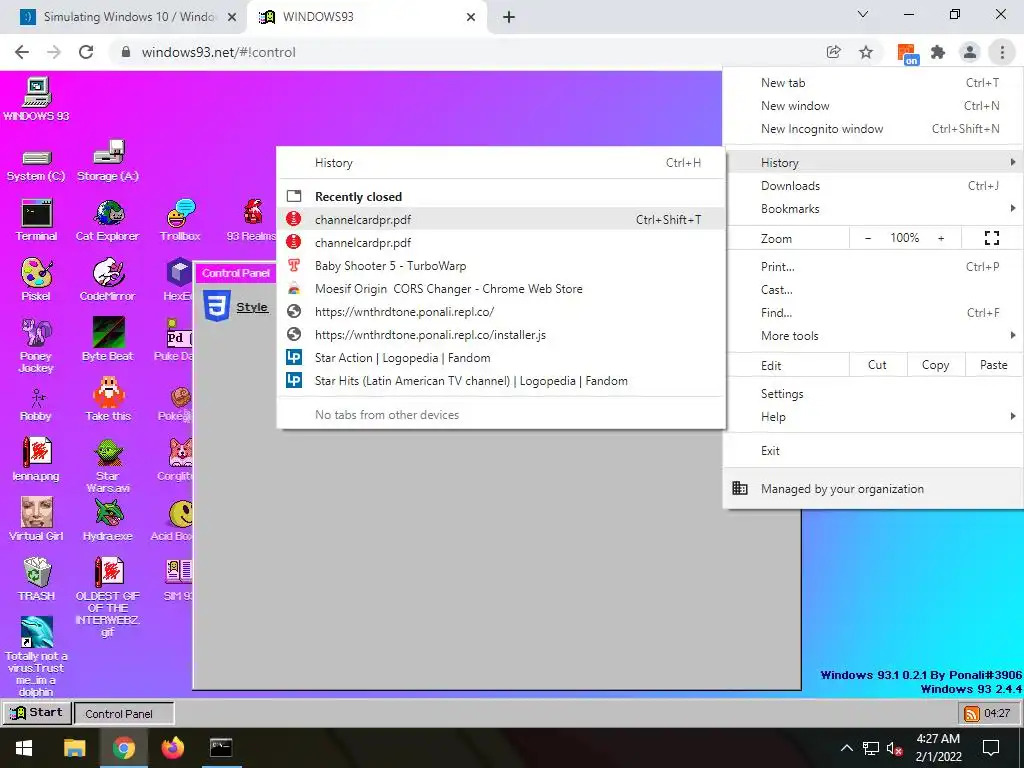This screenshot has width=1024, height=768.
Task: Open the Windows 93 Start button
Action: click(x=37, y=712)
